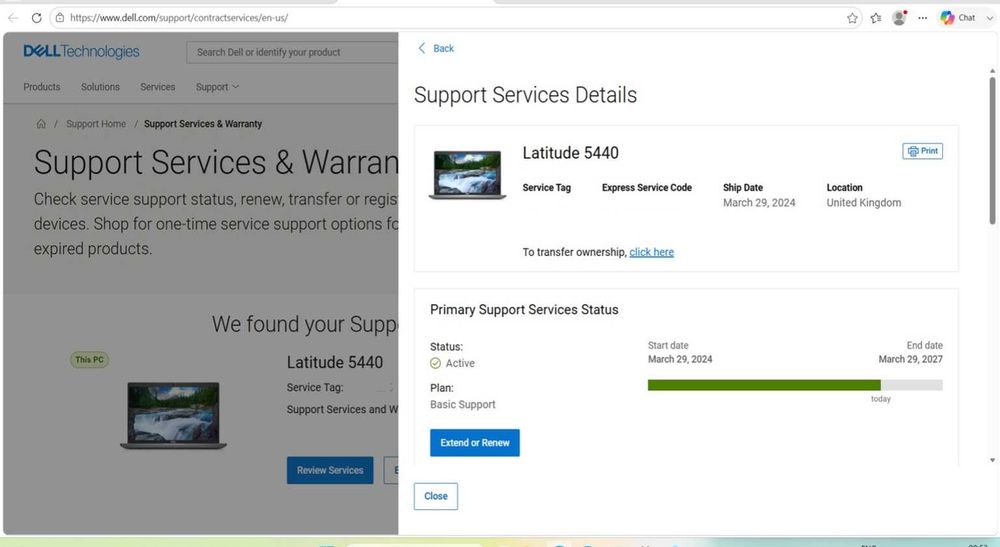The width and height of the screenshot is (1000, 547).
Task: Click the Basic Support plan text
Action: pos(462,405)
